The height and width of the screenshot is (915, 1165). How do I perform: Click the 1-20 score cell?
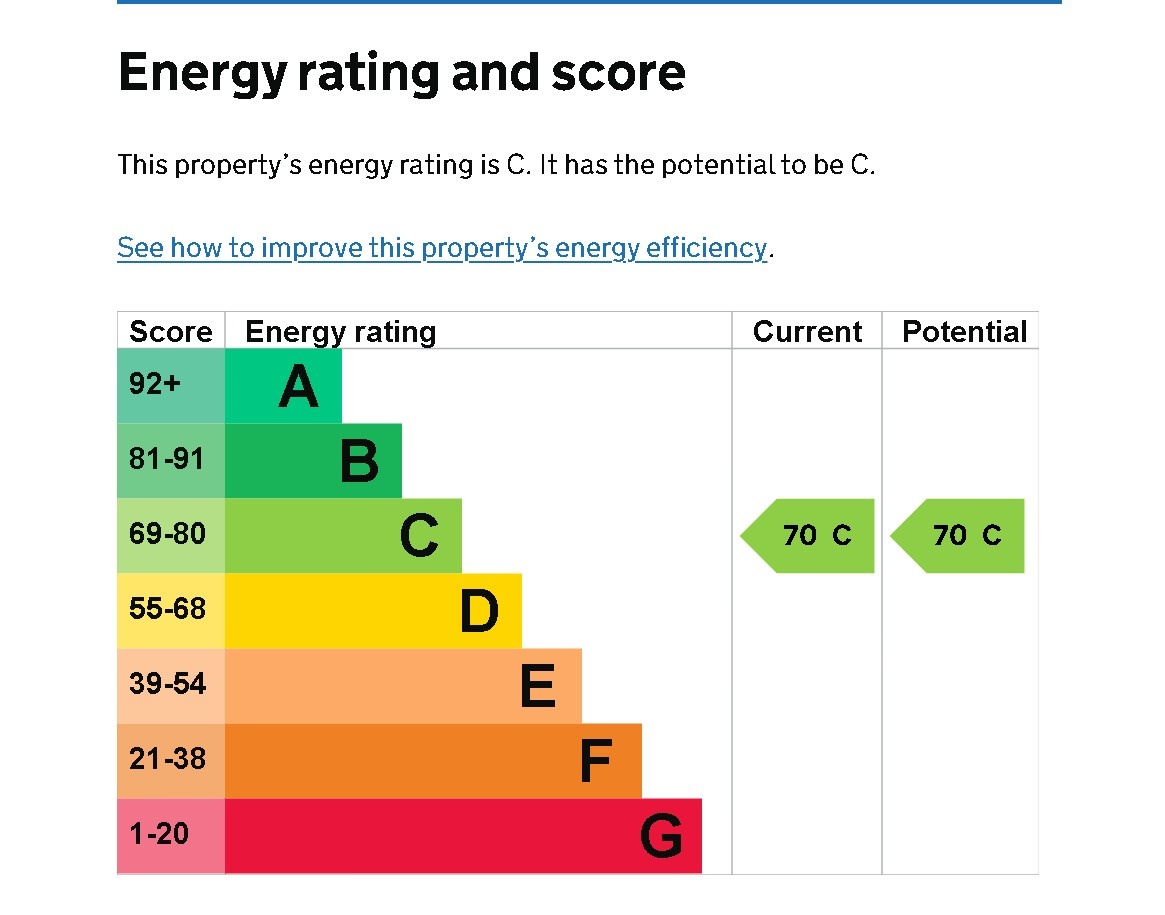click(x=171, y=836)
